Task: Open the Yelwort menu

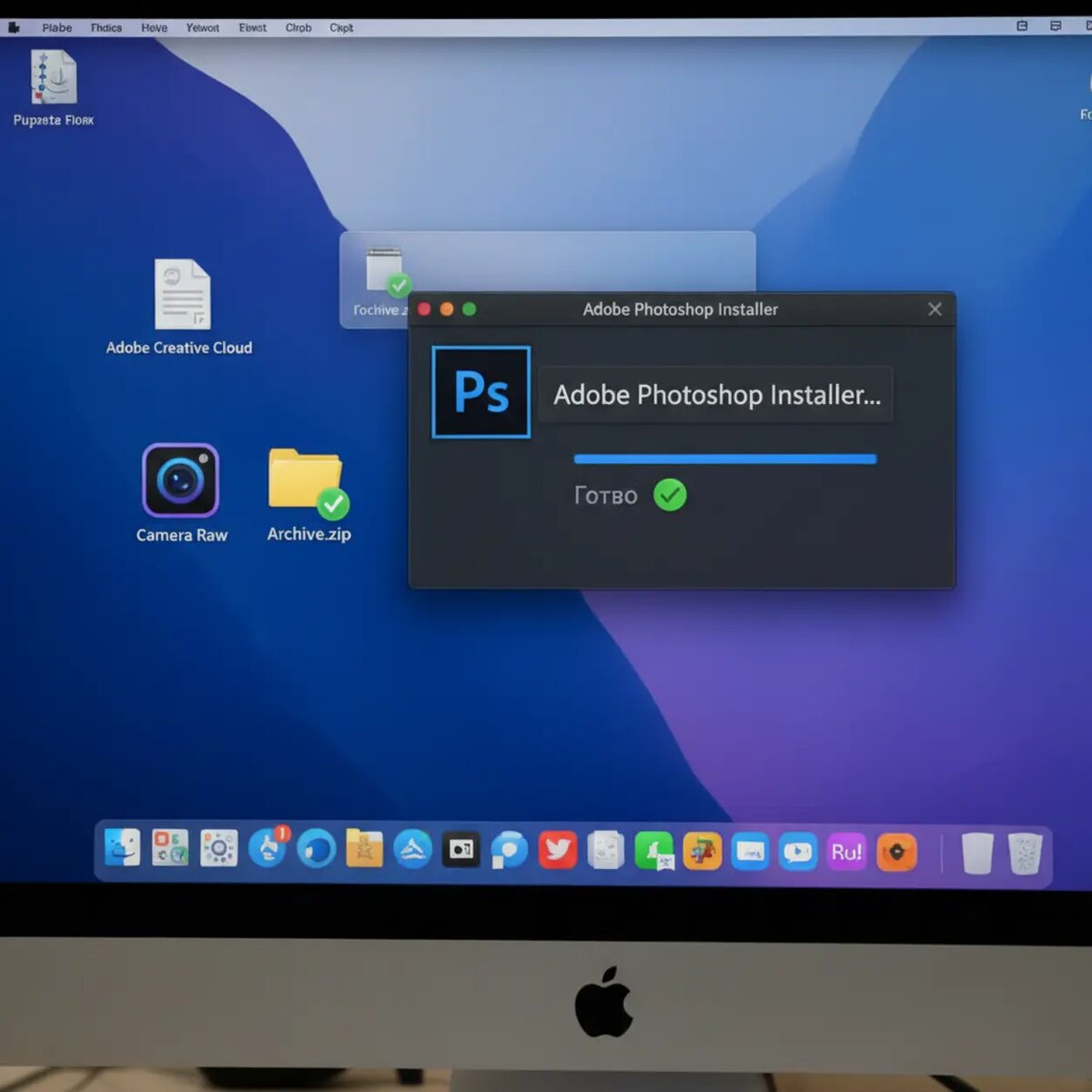Action: pos(202,27)
